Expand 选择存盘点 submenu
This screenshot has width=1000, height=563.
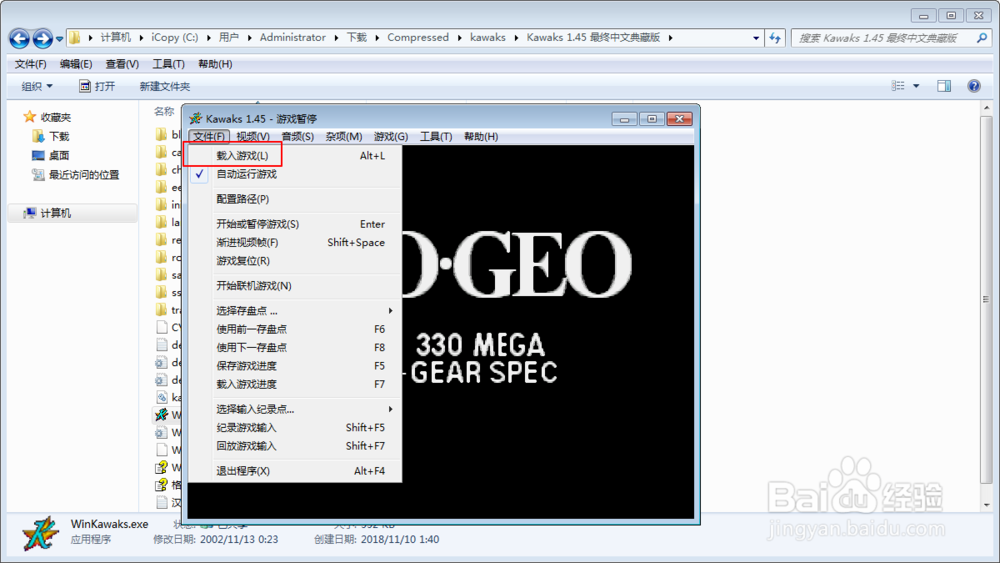coord(294,311)
